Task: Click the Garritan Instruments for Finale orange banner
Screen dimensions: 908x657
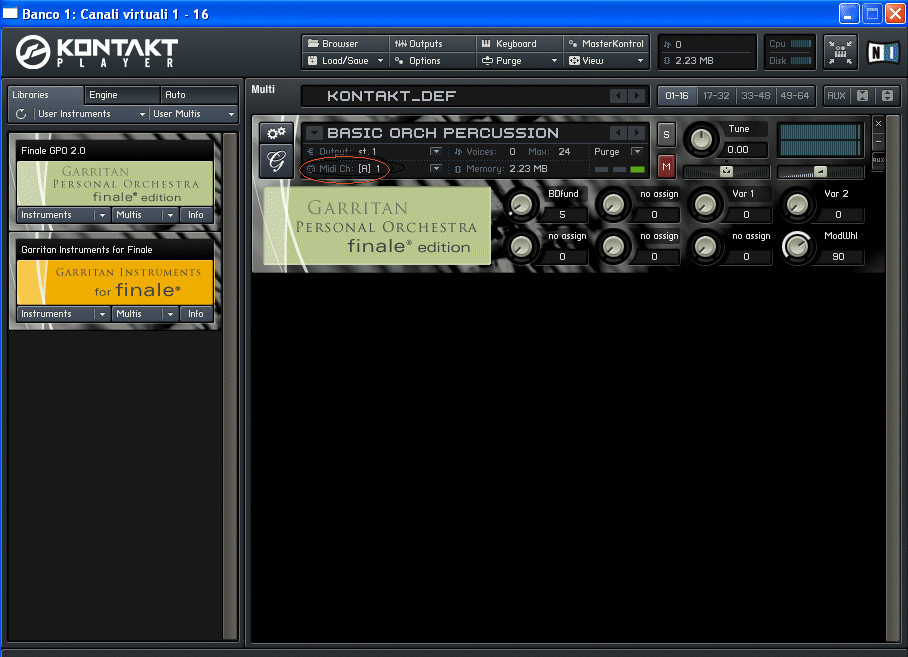Action: [115, 282]
